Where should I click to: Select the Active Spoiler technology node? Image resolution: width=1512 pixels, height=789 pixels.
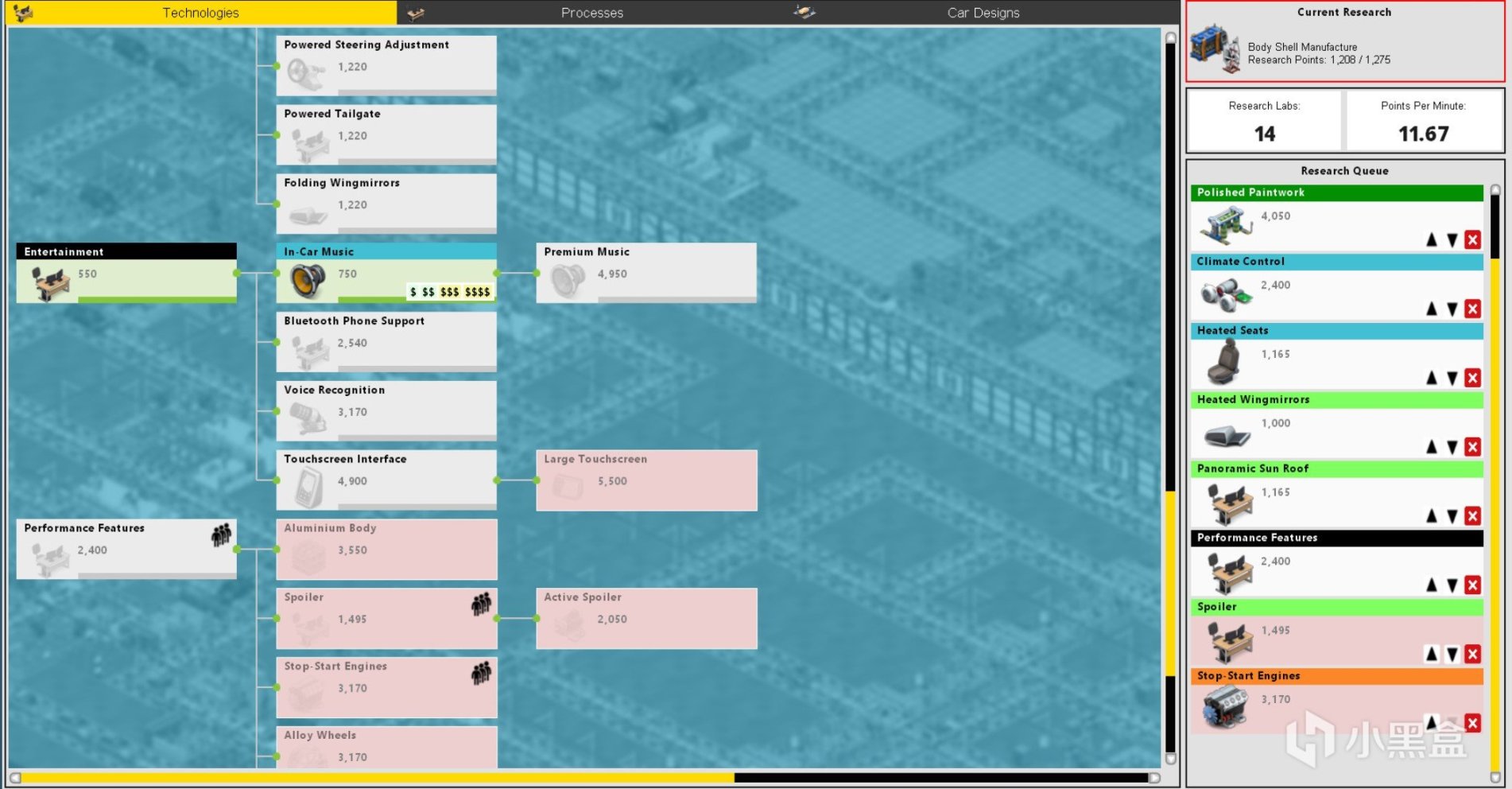pyautogui.click(x=646, y=618)
